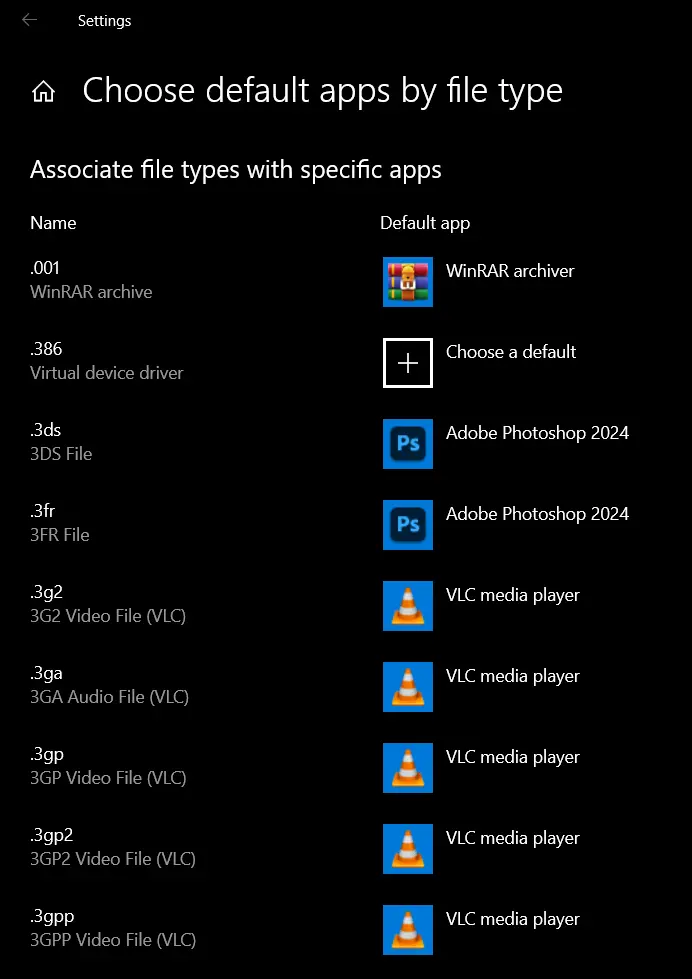Click the Name column header

pos(53,223)
